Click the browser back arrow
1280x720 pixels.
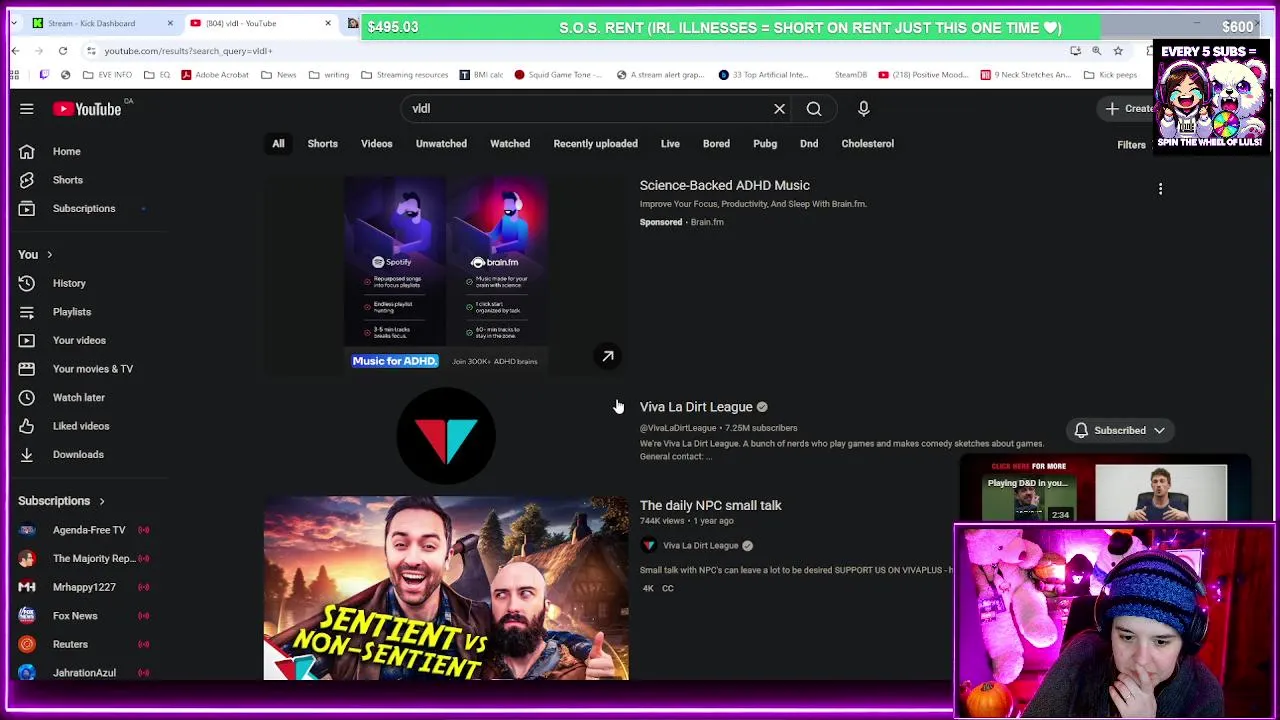[16, 51]
